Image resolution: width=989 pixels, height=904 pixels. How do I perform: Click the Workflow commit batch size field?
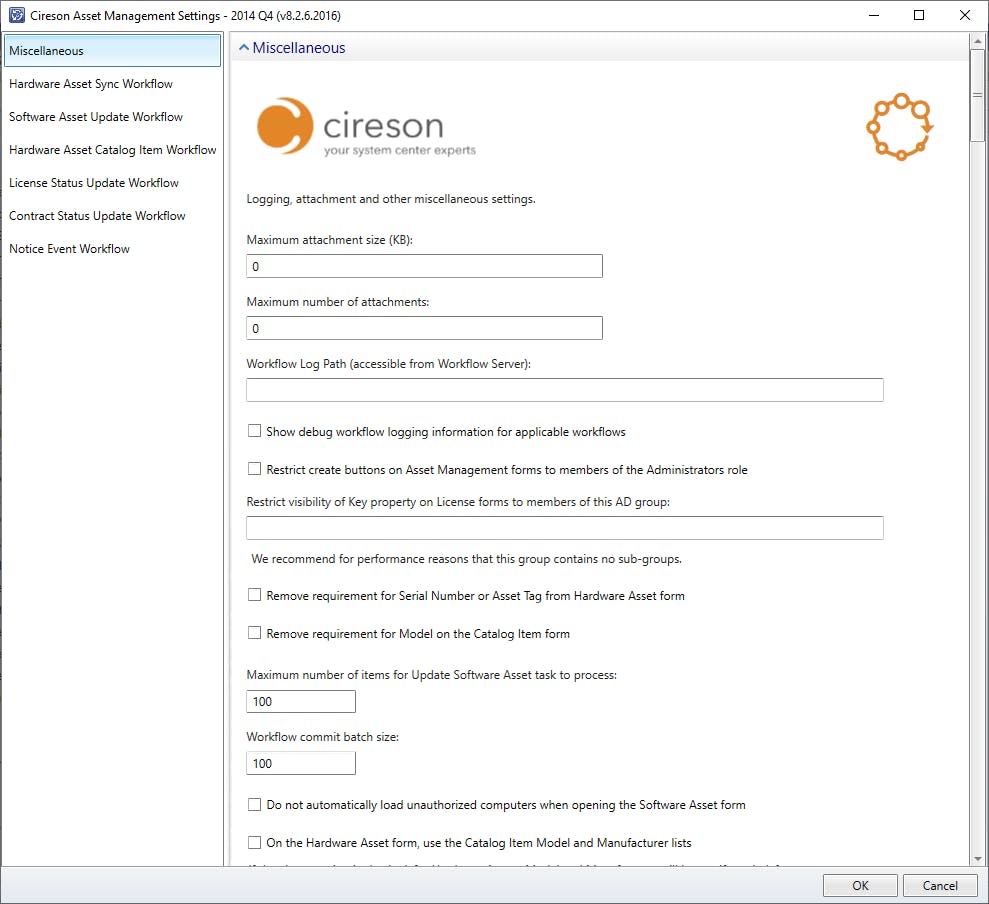point(301,763)
